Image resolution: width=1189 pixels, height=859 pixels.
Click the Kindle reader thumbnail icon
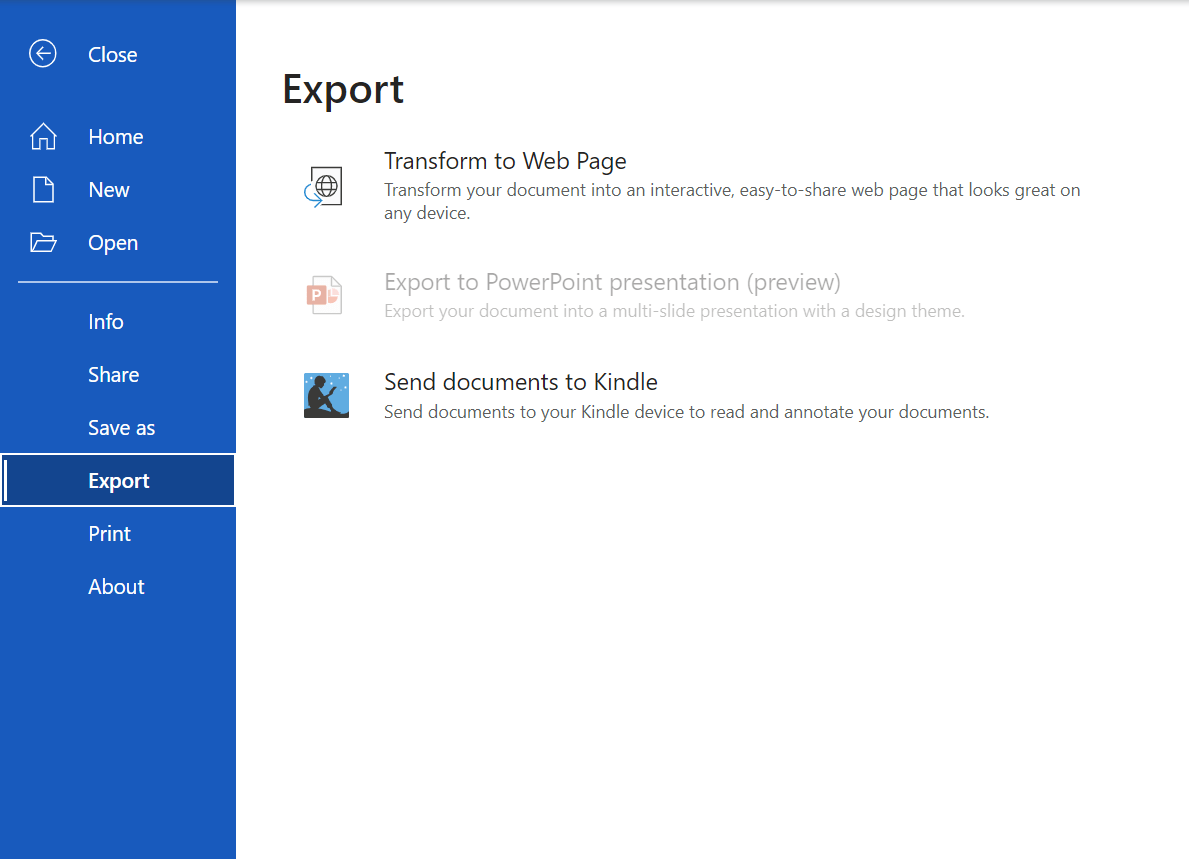tap(326, 395)
